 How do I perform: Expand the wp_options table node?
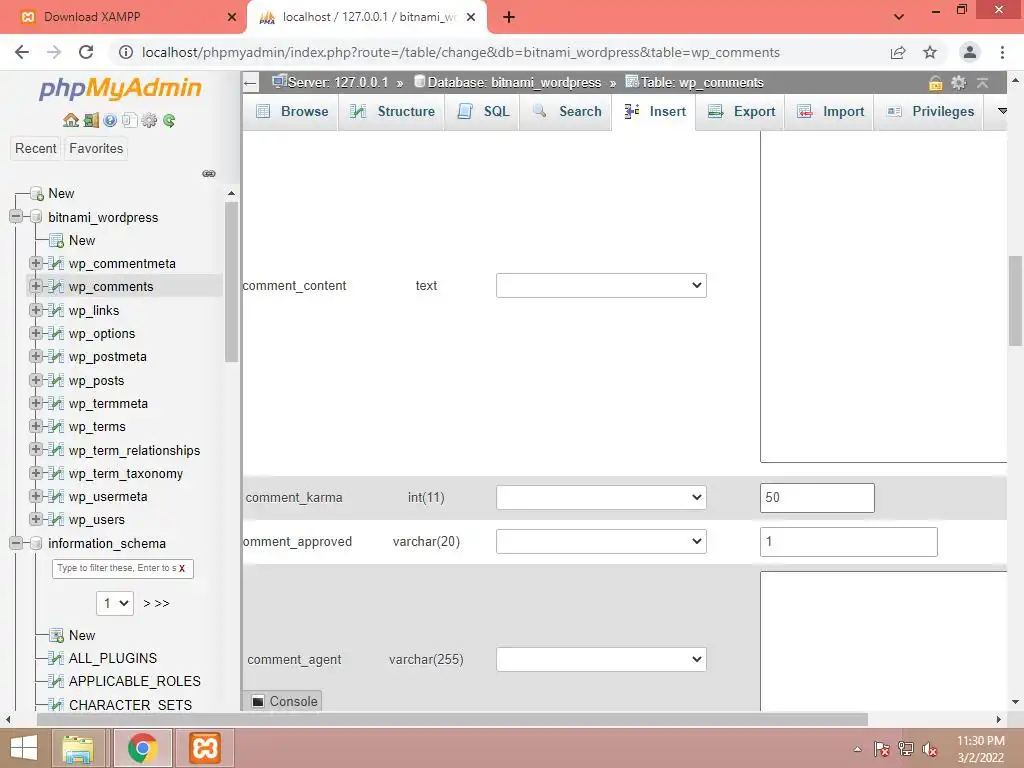click(36, 333)
